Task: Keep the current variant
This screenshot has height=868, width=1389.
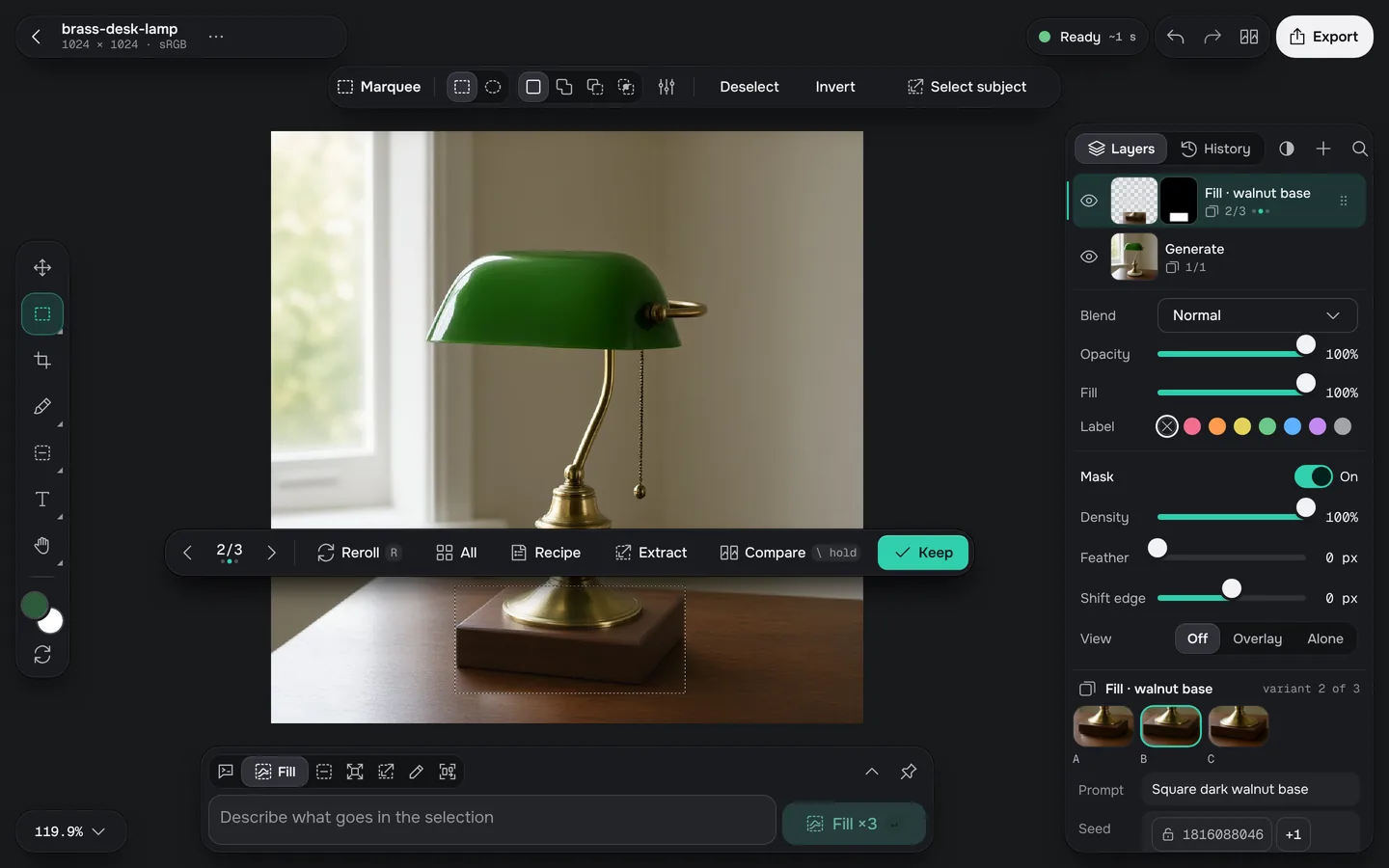Action: tap(923, 553)
